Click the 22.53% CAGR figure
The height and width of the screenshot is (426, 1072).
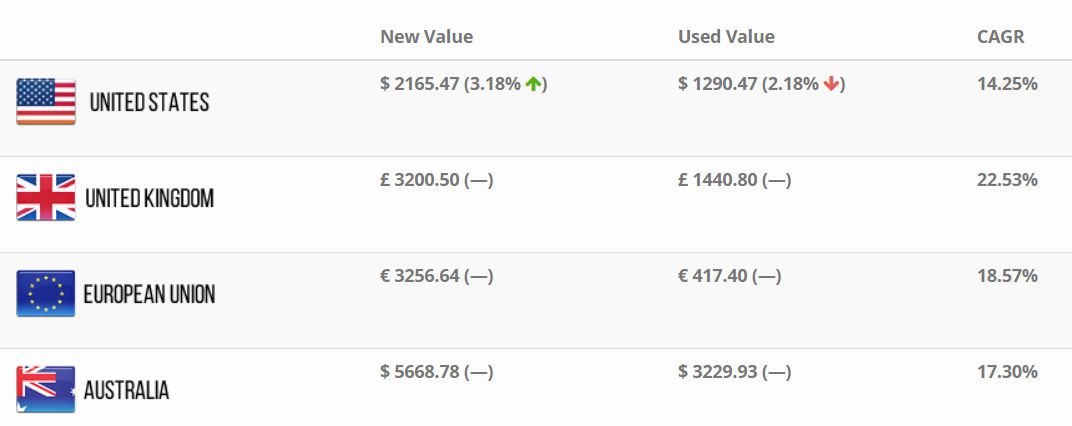click(x=1008, y=180)
